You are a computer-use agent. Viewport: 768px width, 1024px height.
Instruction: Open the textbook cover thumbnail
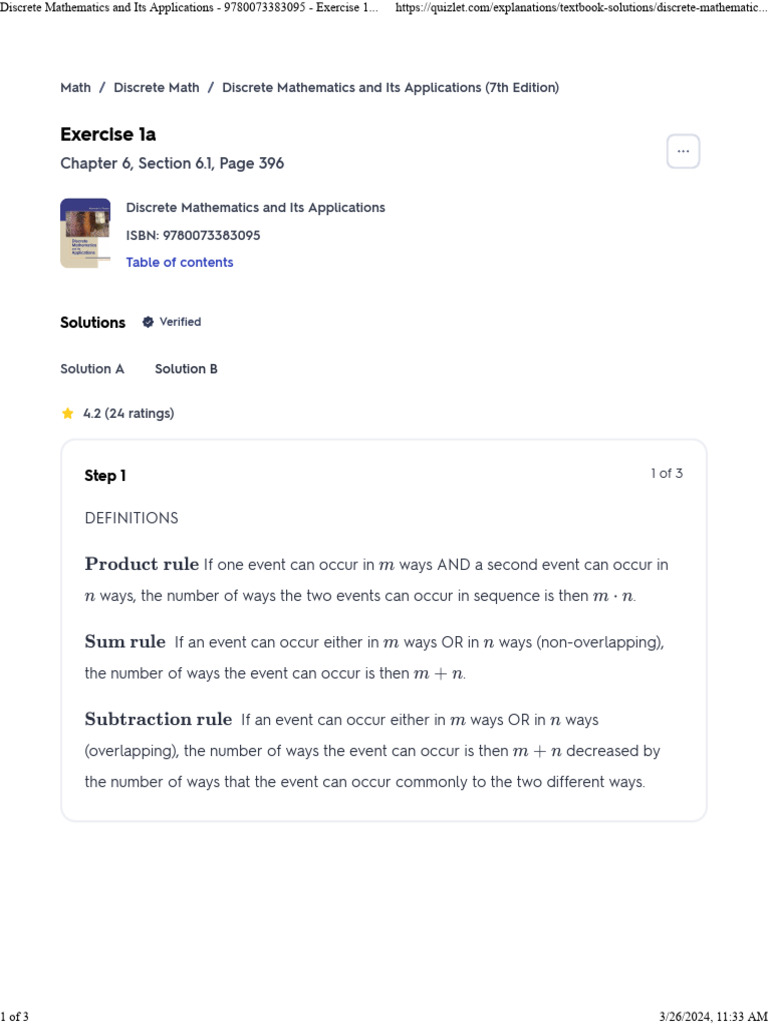[86, 233]
